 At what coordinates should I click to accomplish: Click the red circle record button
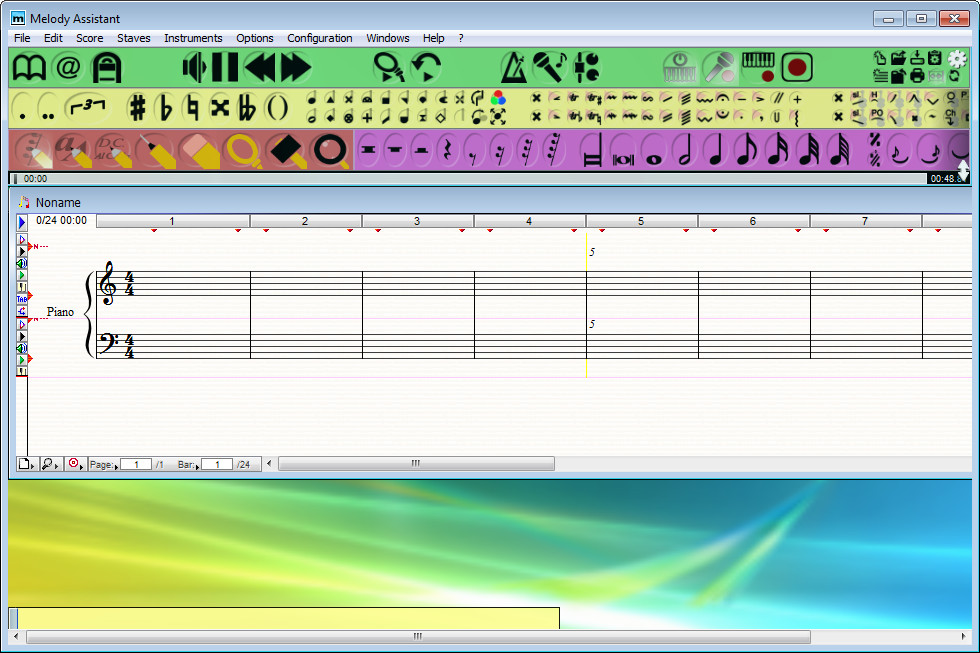coord(797,67)
